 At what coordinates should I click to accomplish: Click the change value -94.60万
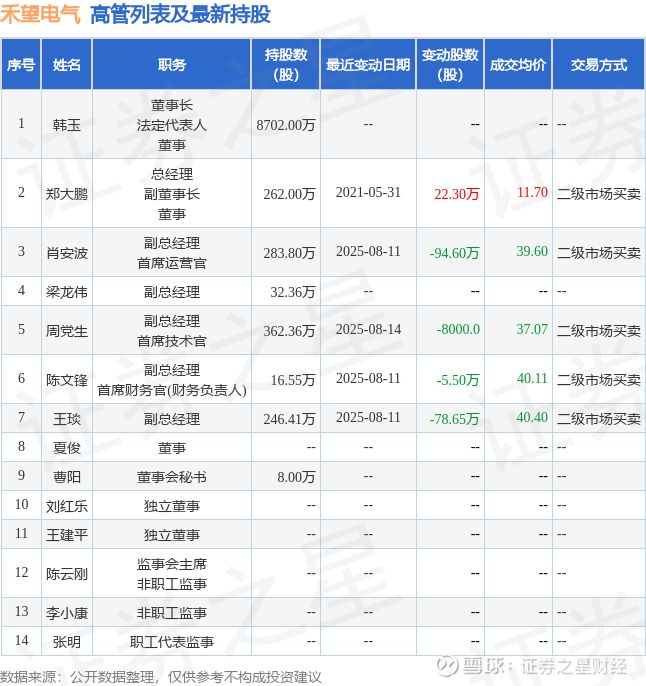pos(454,253)
